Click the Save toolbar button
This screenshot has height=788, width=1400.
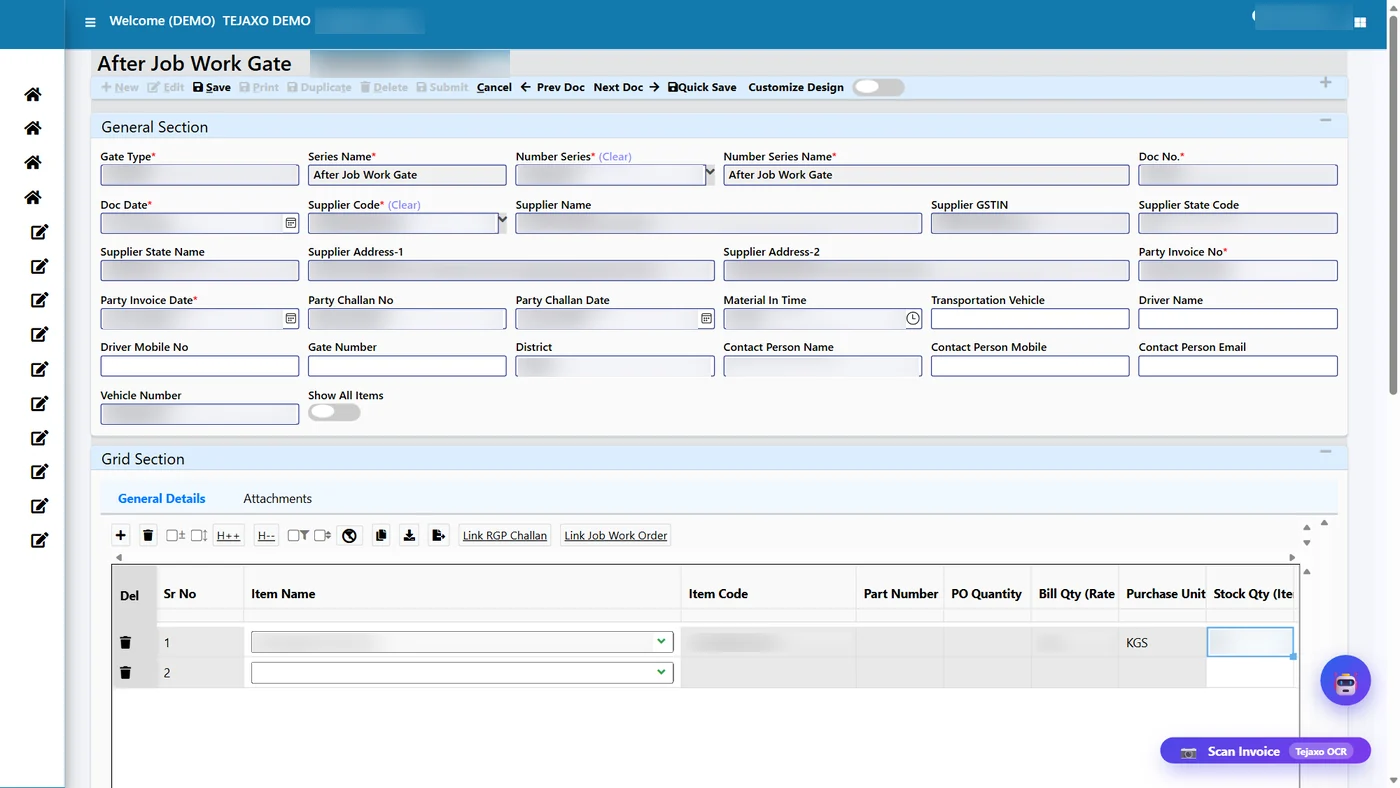pyautogui.click(x=212, y=87)
